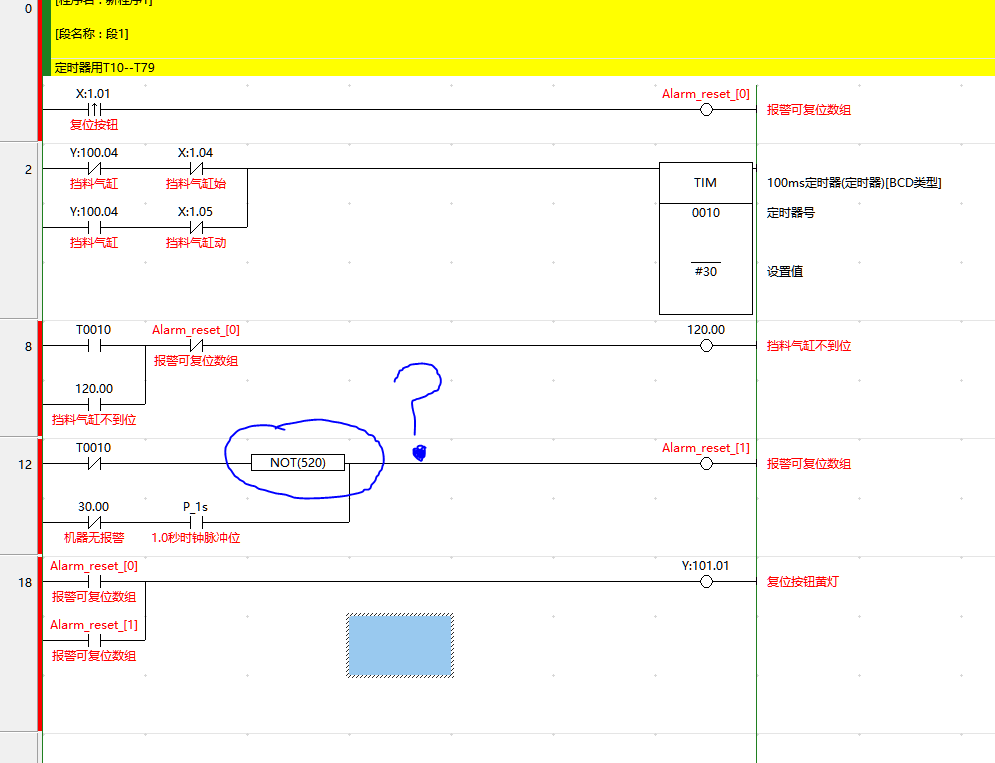Click the timer number 0010 operand
This screenshot has height=763, width=995.
tap(705, 213)
